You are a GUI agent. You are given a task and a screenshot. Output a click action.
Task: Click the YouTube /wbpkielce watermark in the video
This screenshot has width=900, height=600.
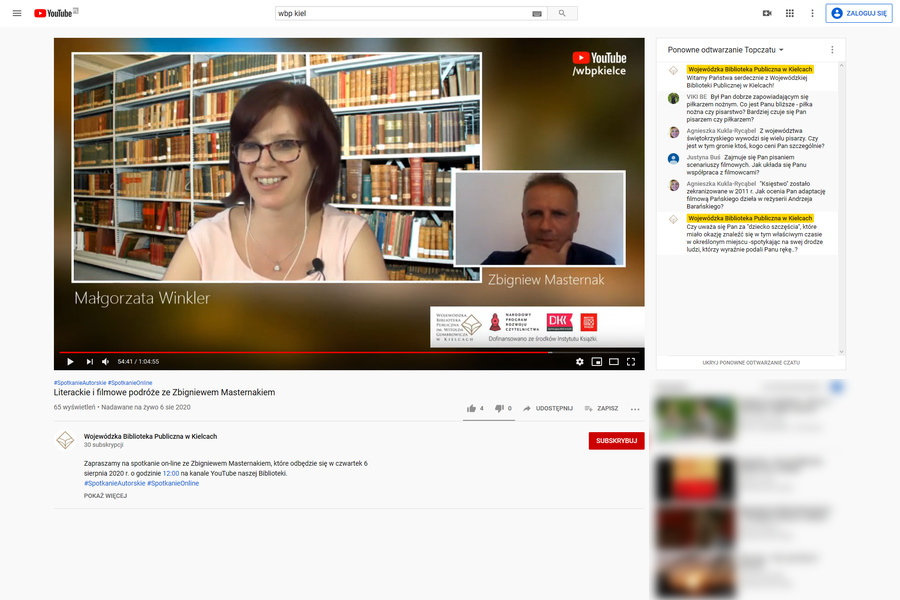pyautogui.click(x=599, y=64)
